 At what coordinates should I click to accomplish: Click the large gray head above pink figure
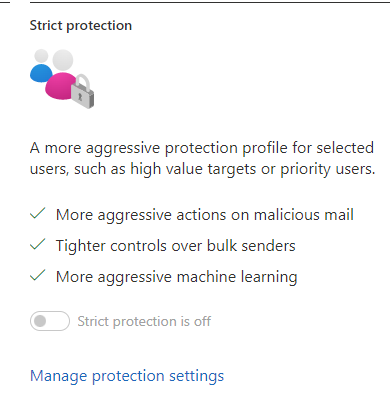63,60
